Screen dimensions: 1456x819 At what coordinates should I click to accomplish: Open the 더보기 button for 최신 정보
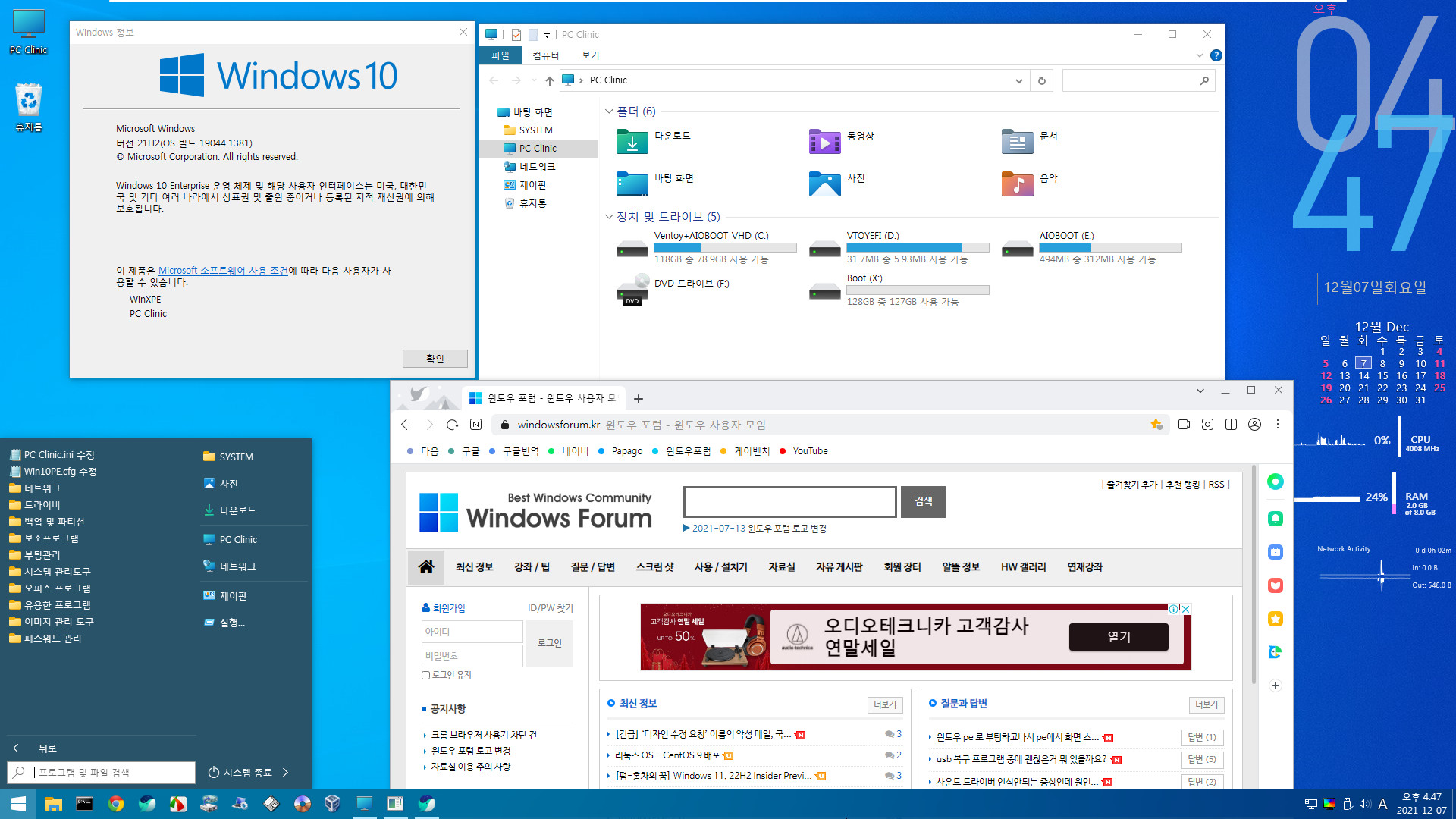point(884,704)
